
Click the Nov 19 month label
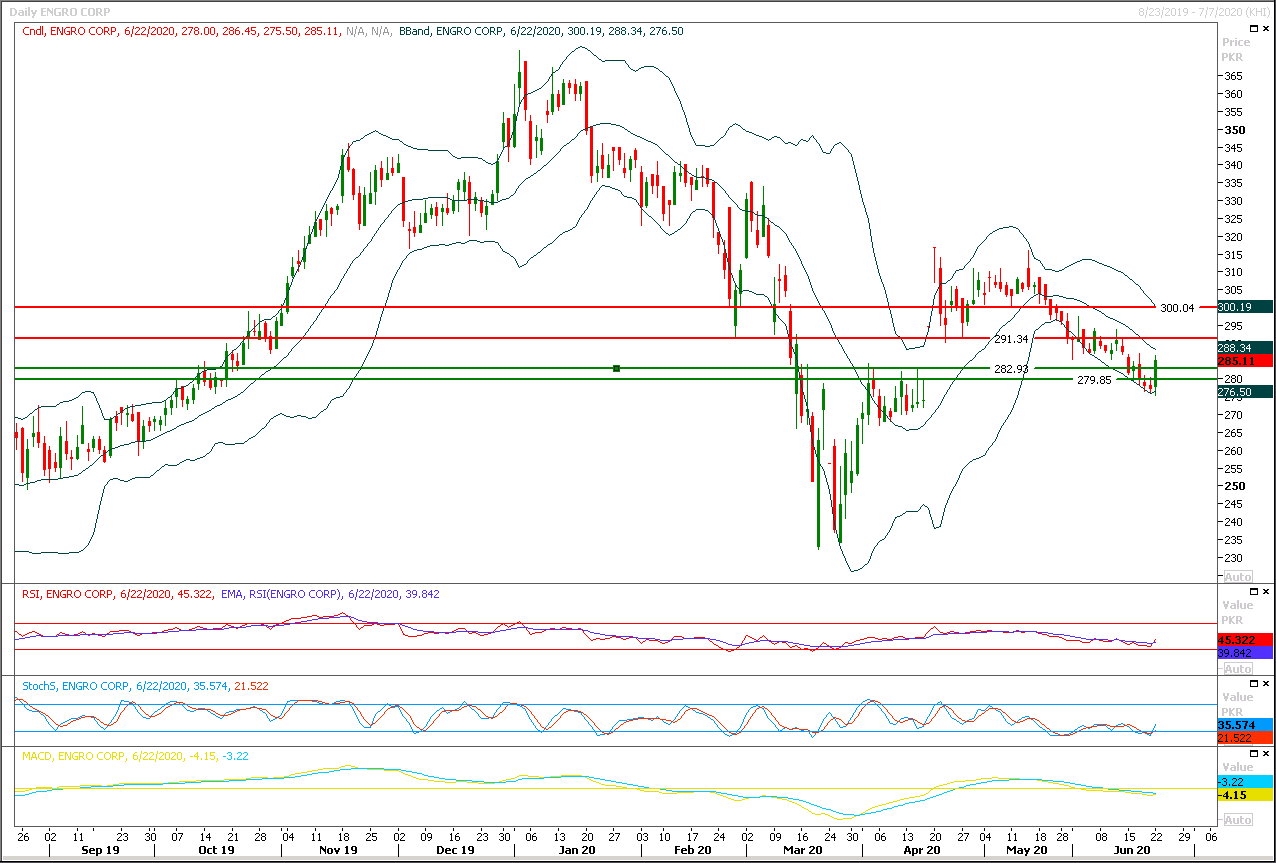click(x=339, y=850)
